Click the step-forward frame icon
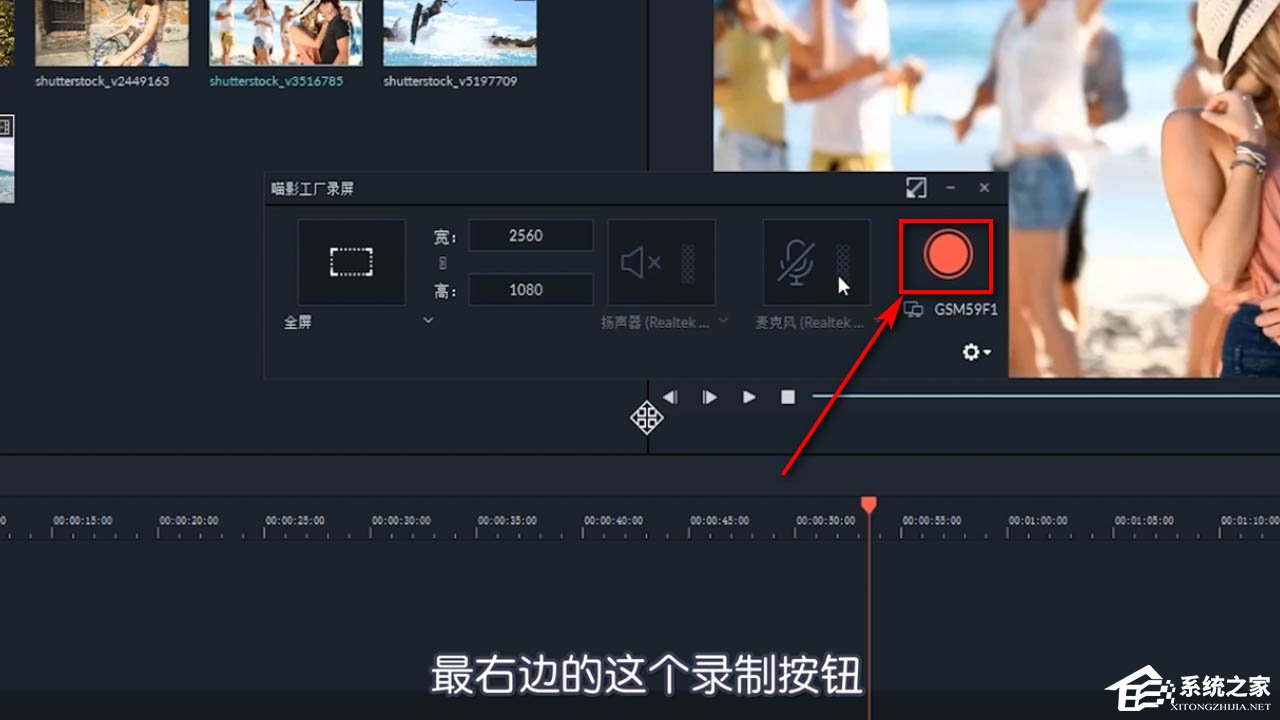The height and width of the screenshot is (720, 1280). [x=710, y=397]
